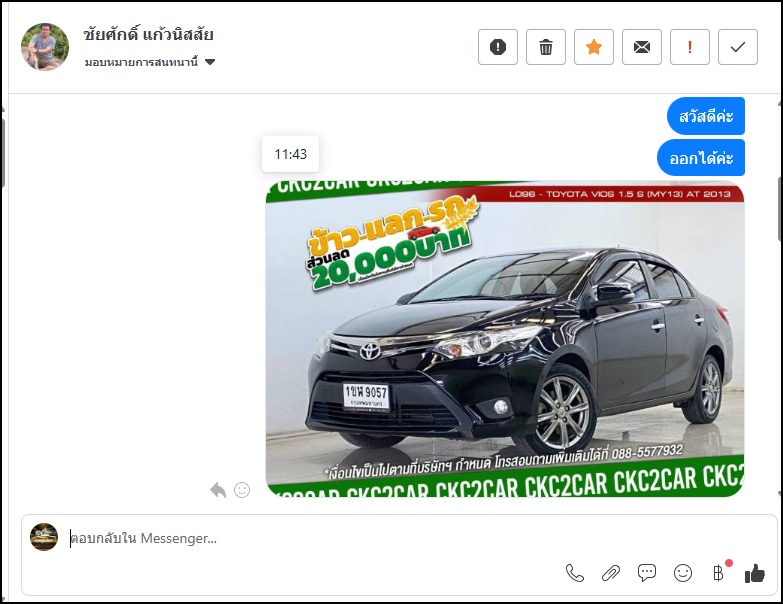The height and width of the screenshot is (604, 783).
Task: Open profile picture of ชัยศักดิ์ แก้วนิสสัย
Action: click(45, 46)
